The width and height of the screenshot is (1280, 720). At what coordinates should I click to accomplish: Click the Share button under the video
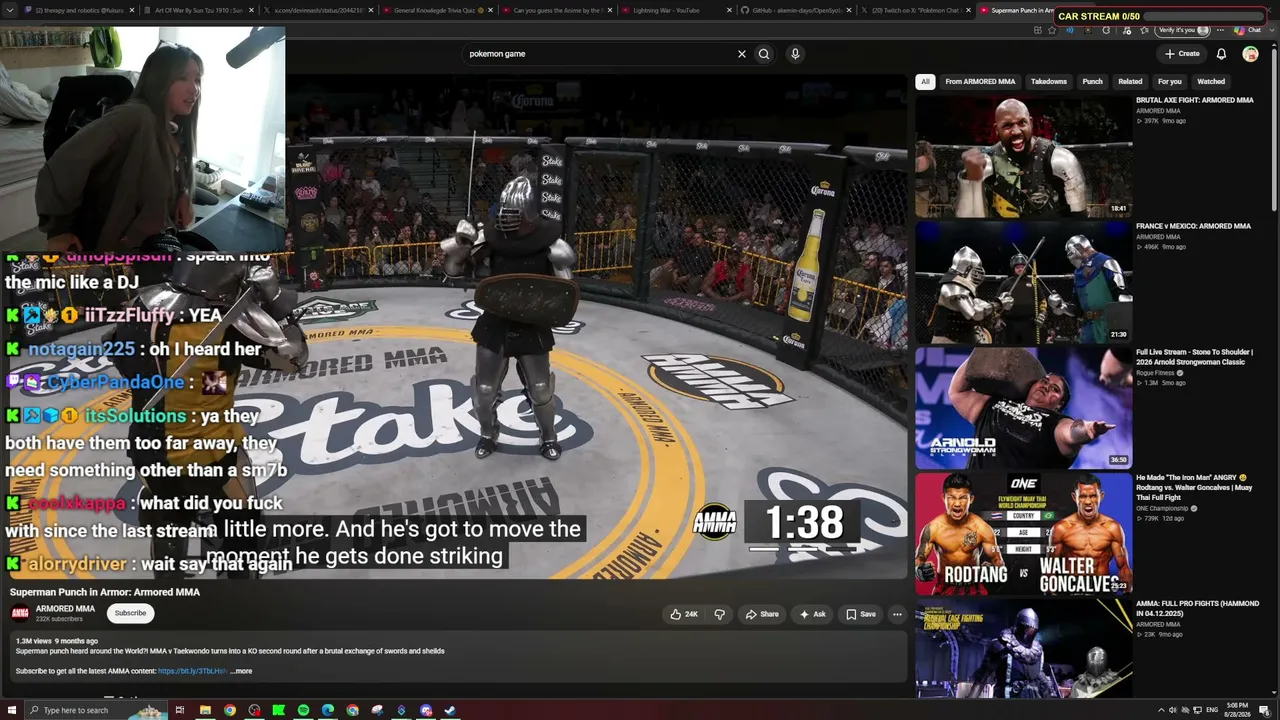click(762, 614)
